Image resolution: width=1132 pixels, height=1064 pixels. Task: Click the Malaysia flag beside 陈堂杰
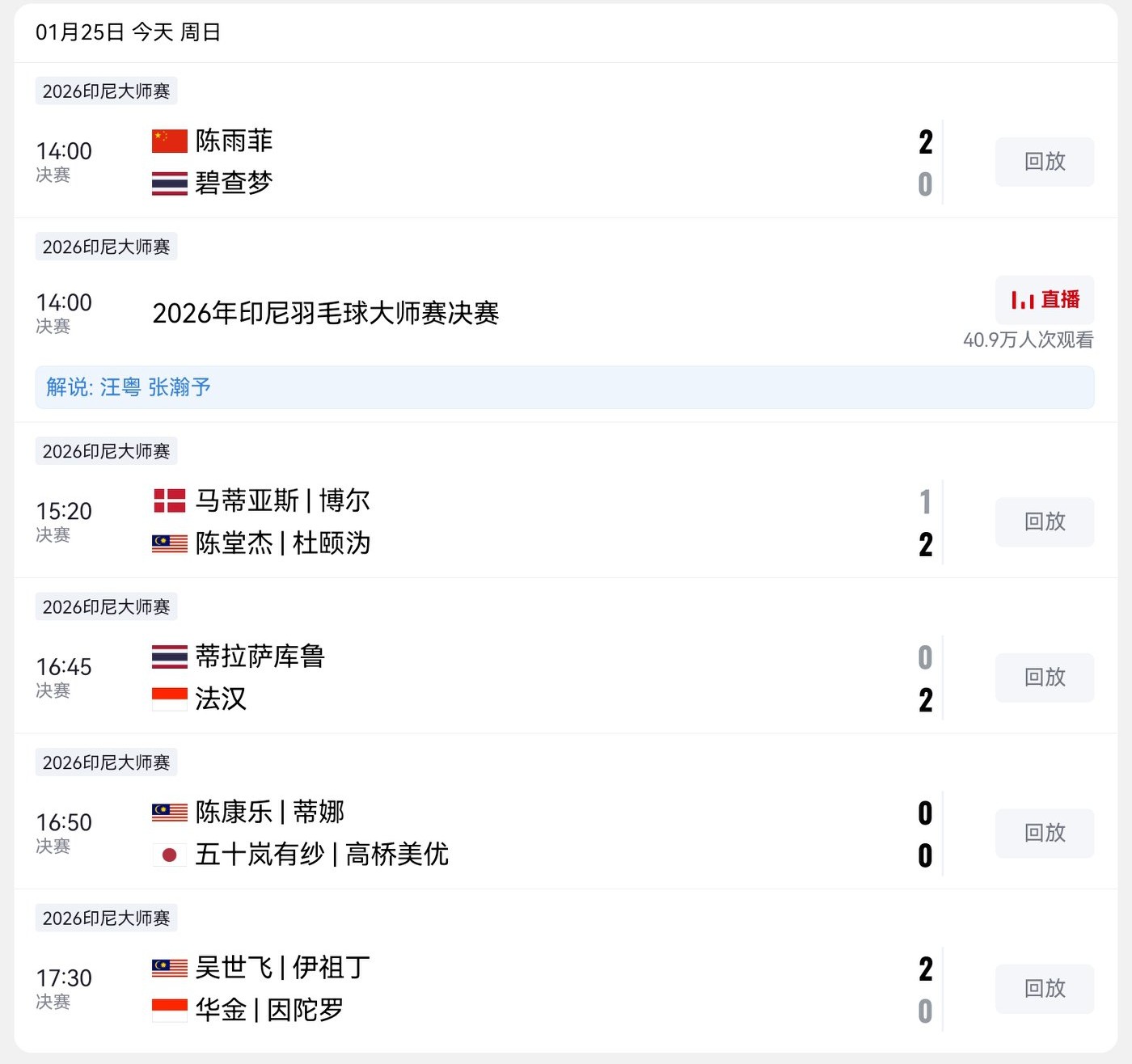(170, 543)
